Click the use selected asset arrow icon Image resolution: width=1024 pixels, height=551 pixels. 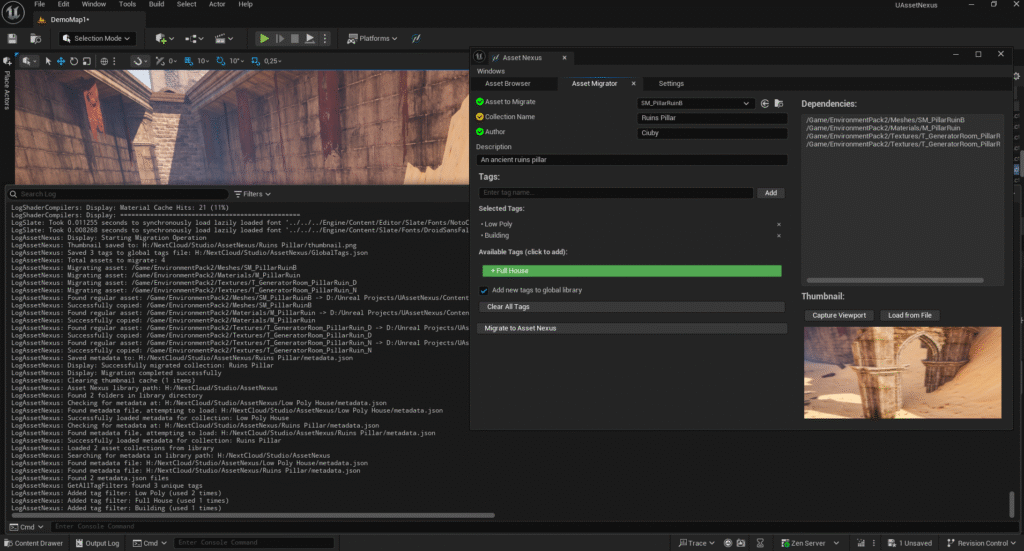(x=765, y=103)
